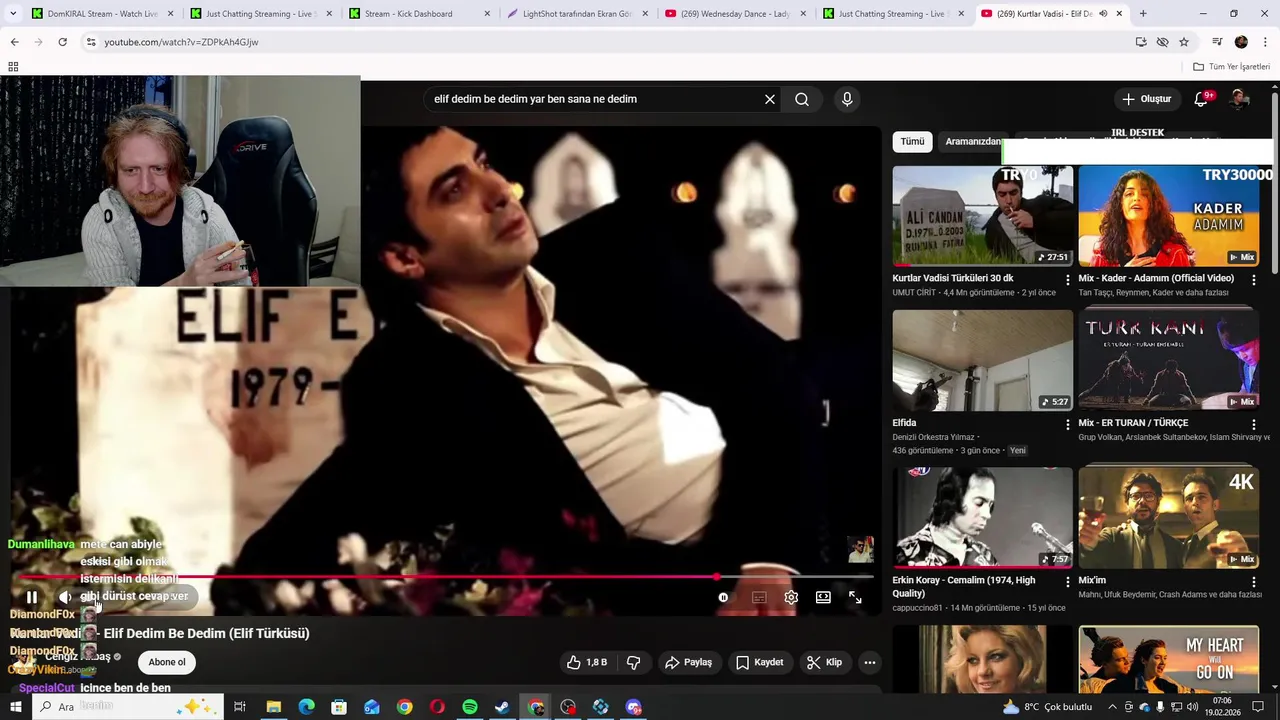The width and height of the screenshot is (1280, 720).
Task: Switch to theater mode
Action: coord(823,597)
